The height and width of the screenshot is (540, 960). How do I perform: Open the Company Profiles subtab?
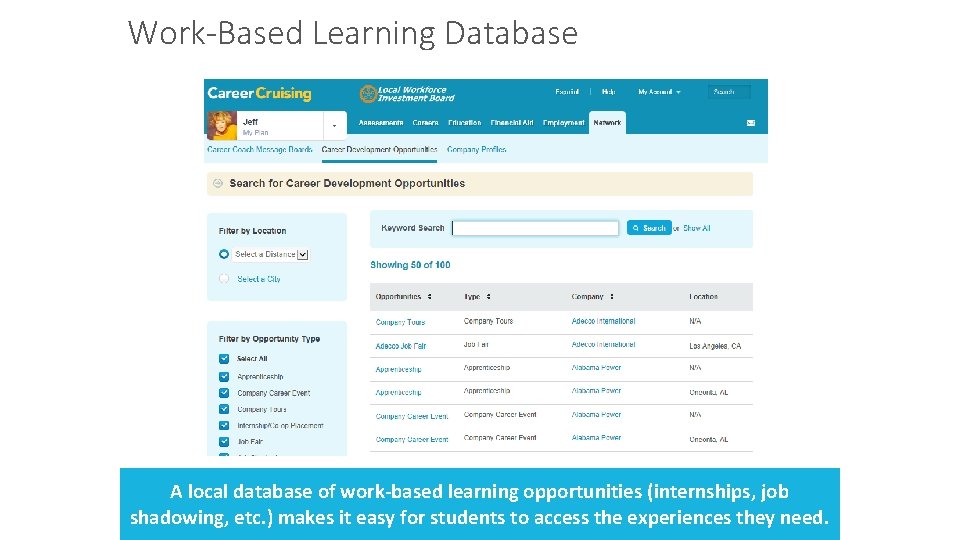(x=477, y=149)
